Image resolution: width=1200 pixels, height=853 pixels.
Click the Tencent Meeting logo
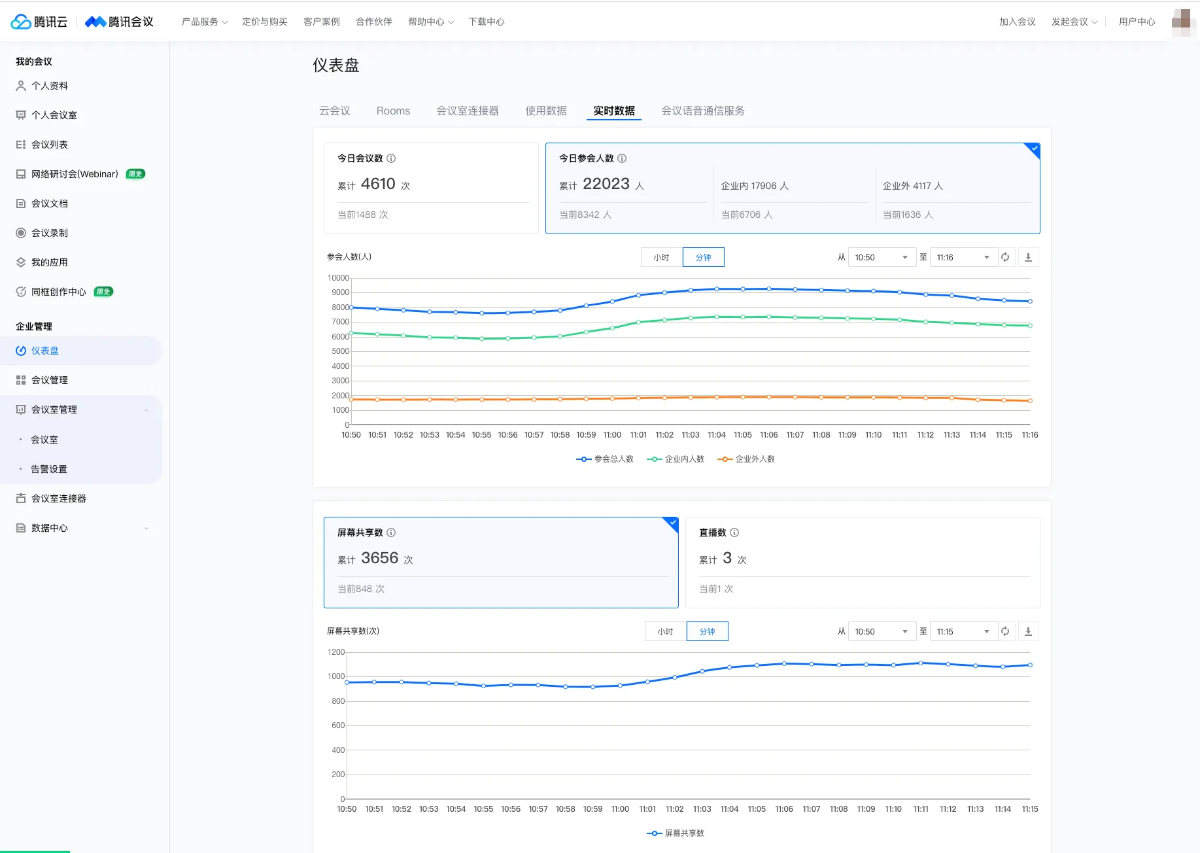tap(119, 21)
